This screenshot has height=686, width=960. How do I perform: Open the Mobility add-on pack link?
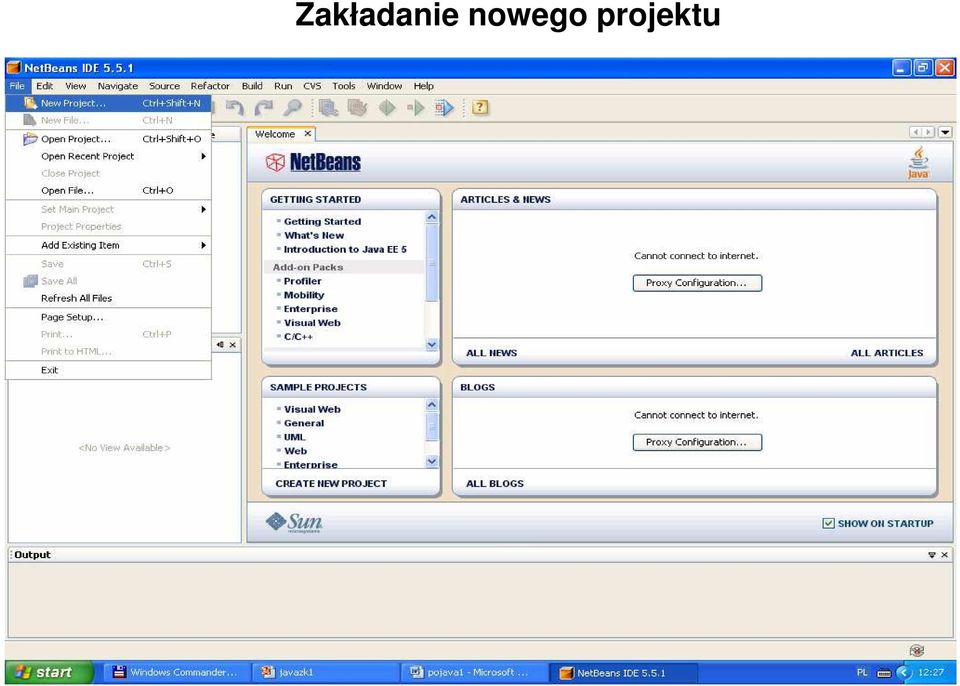point(304,295)
